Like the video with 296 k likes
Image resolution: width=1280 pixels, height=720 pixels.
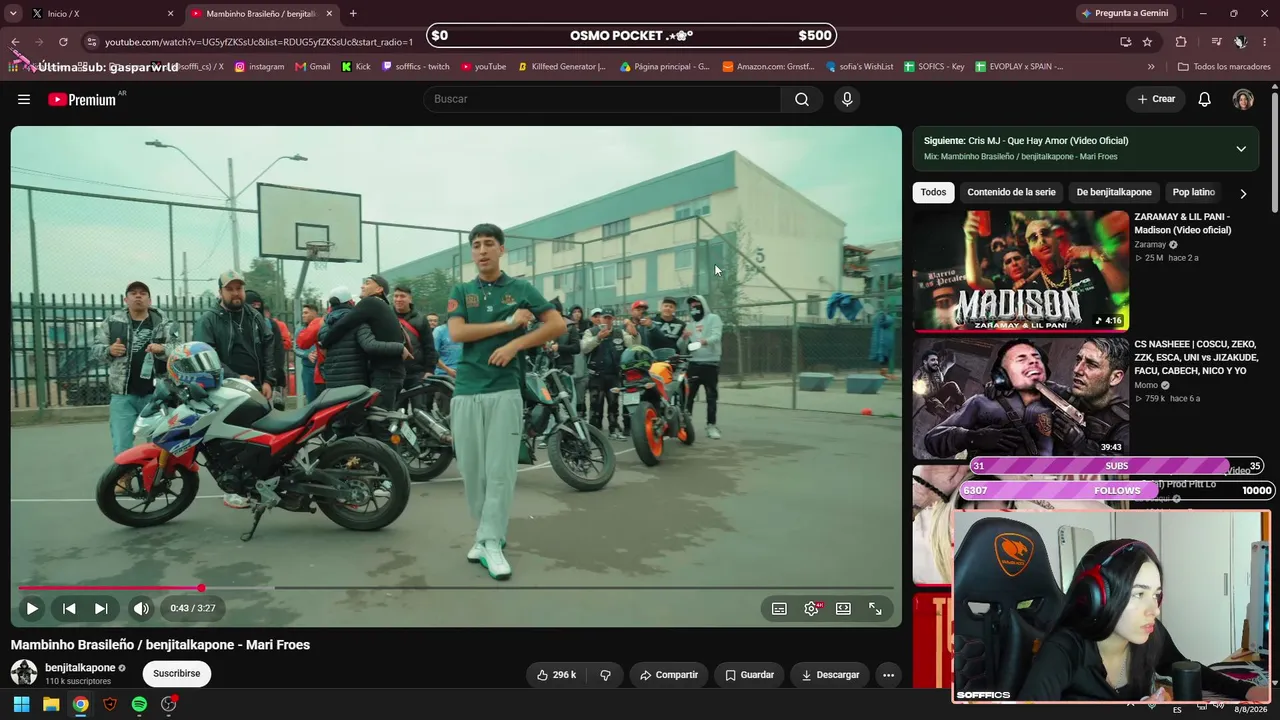(556, 675)
